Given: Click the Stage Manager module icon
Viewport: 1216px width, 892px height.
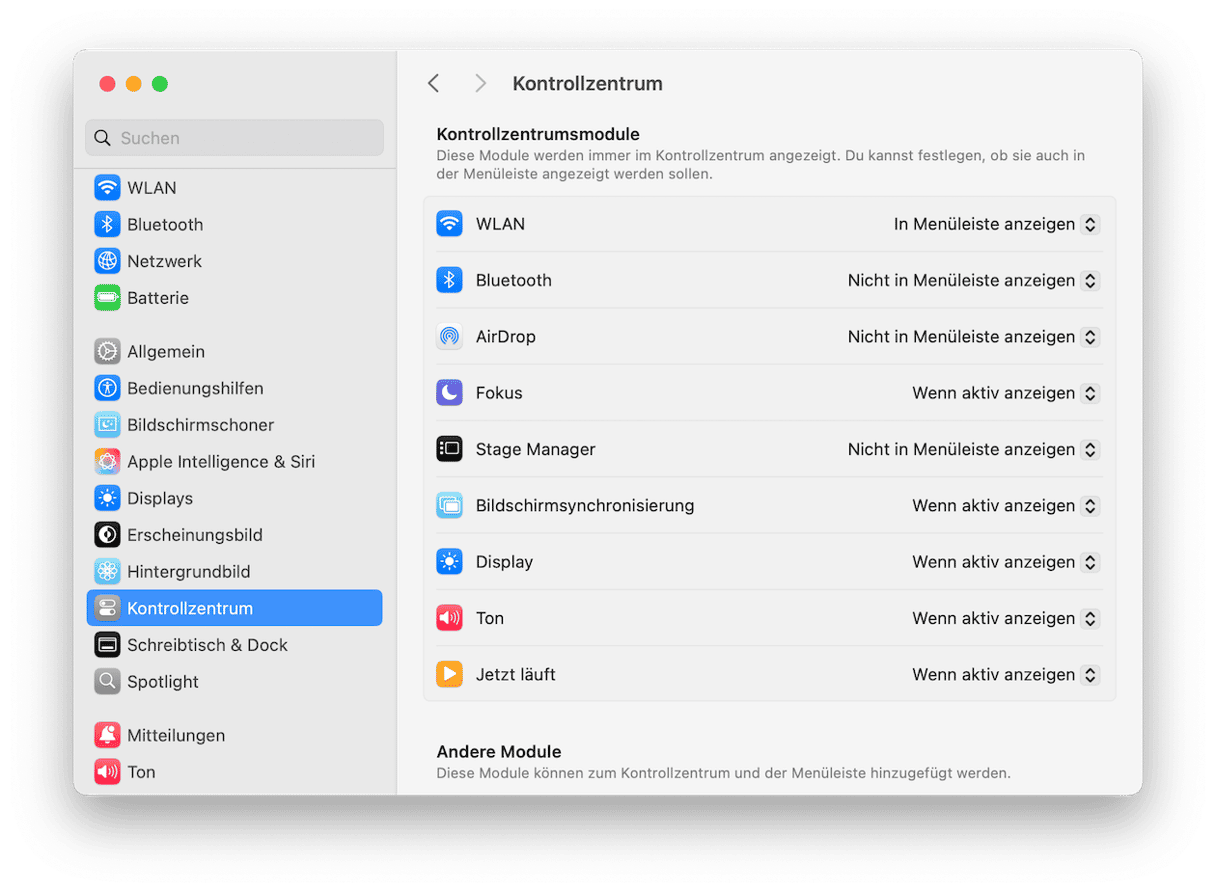Looking at the screenshot, I should [450, 449].
